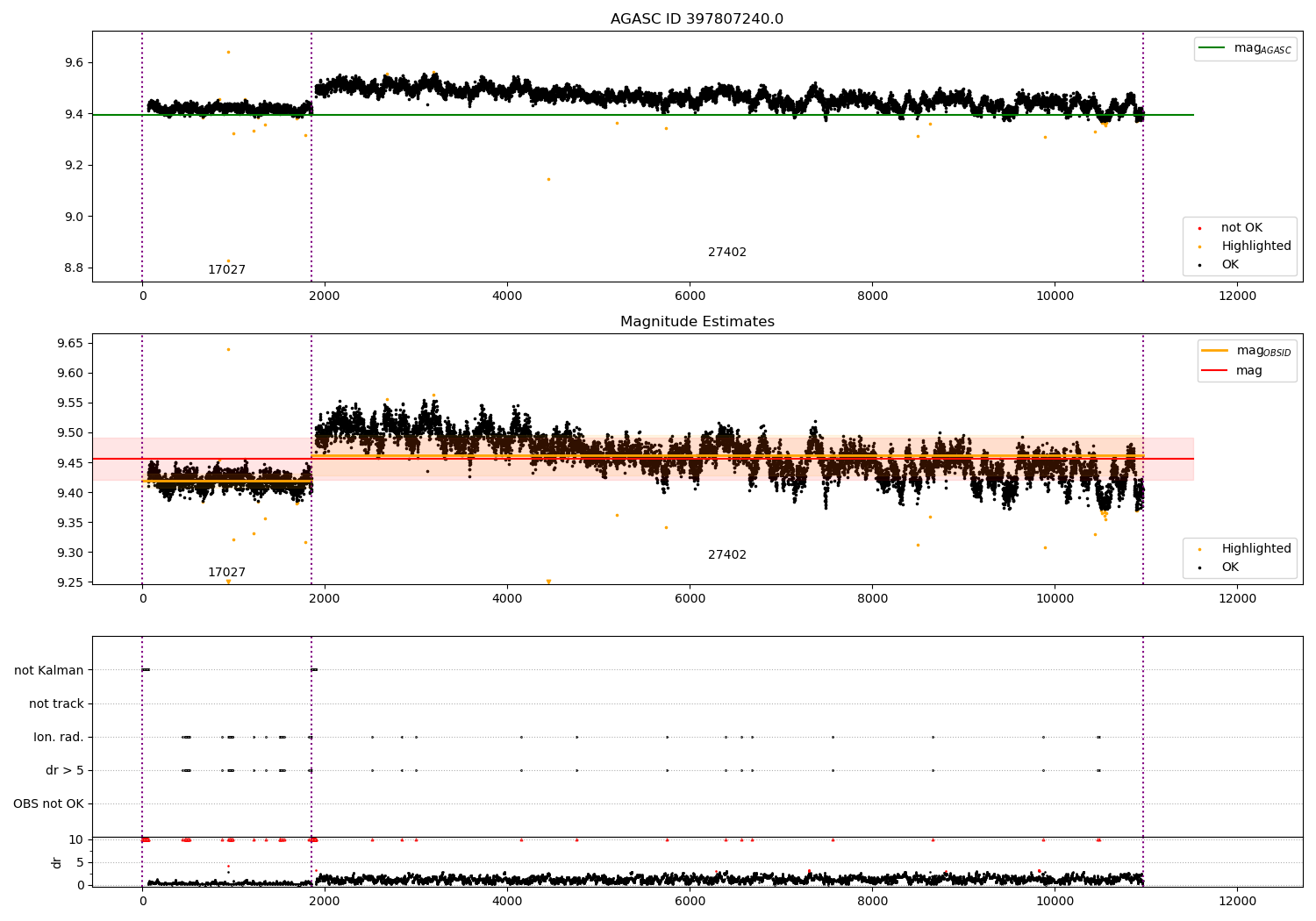The image size is (1316, 921).
Task: Click the 2000 x-tick under bottom plot
Action: tap(325, 901)
